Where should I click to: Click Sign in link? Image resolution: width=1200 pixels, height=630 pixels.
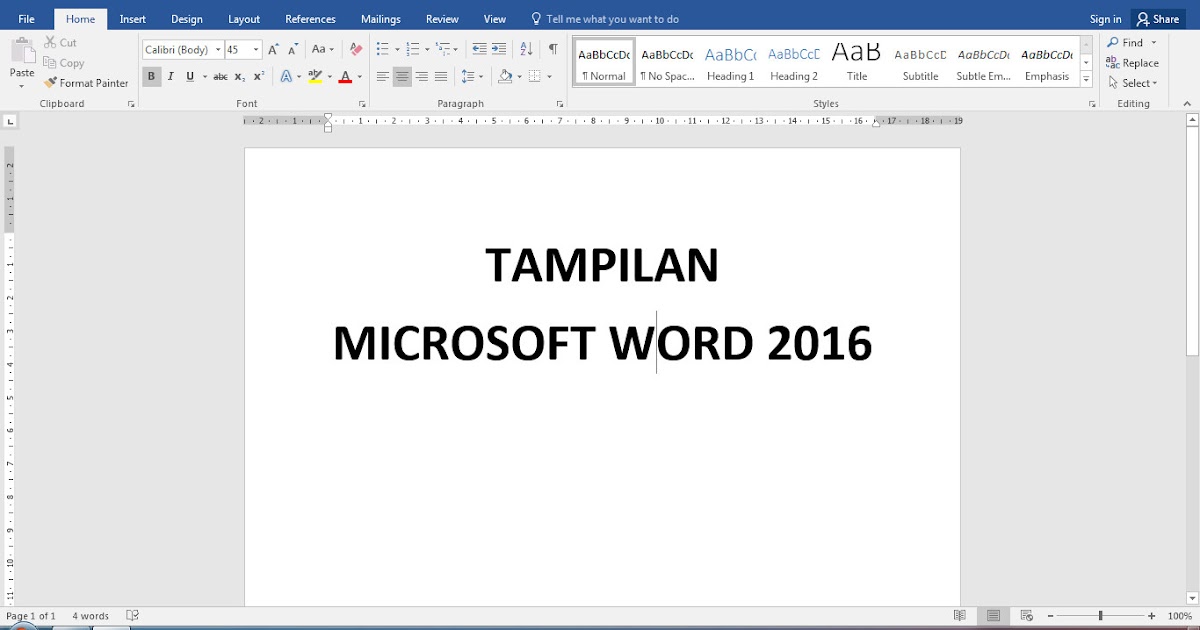(x=1105, y=19)
